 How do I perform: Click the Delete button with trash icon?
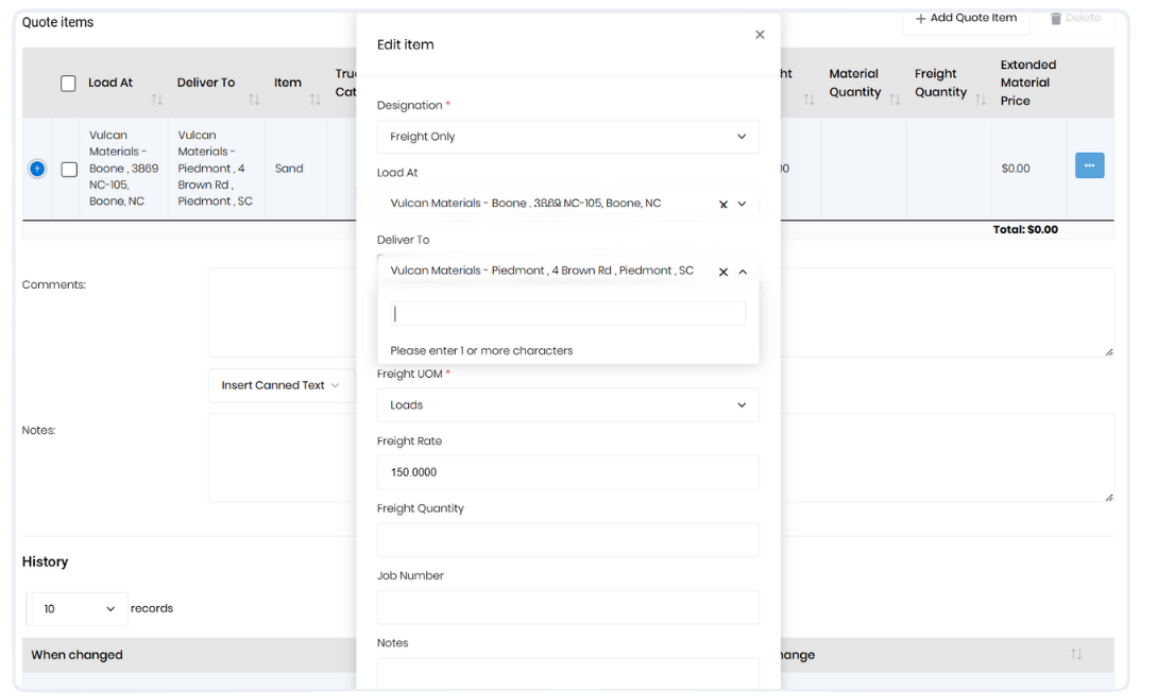pyautogui.click(x=1075, y=18)
